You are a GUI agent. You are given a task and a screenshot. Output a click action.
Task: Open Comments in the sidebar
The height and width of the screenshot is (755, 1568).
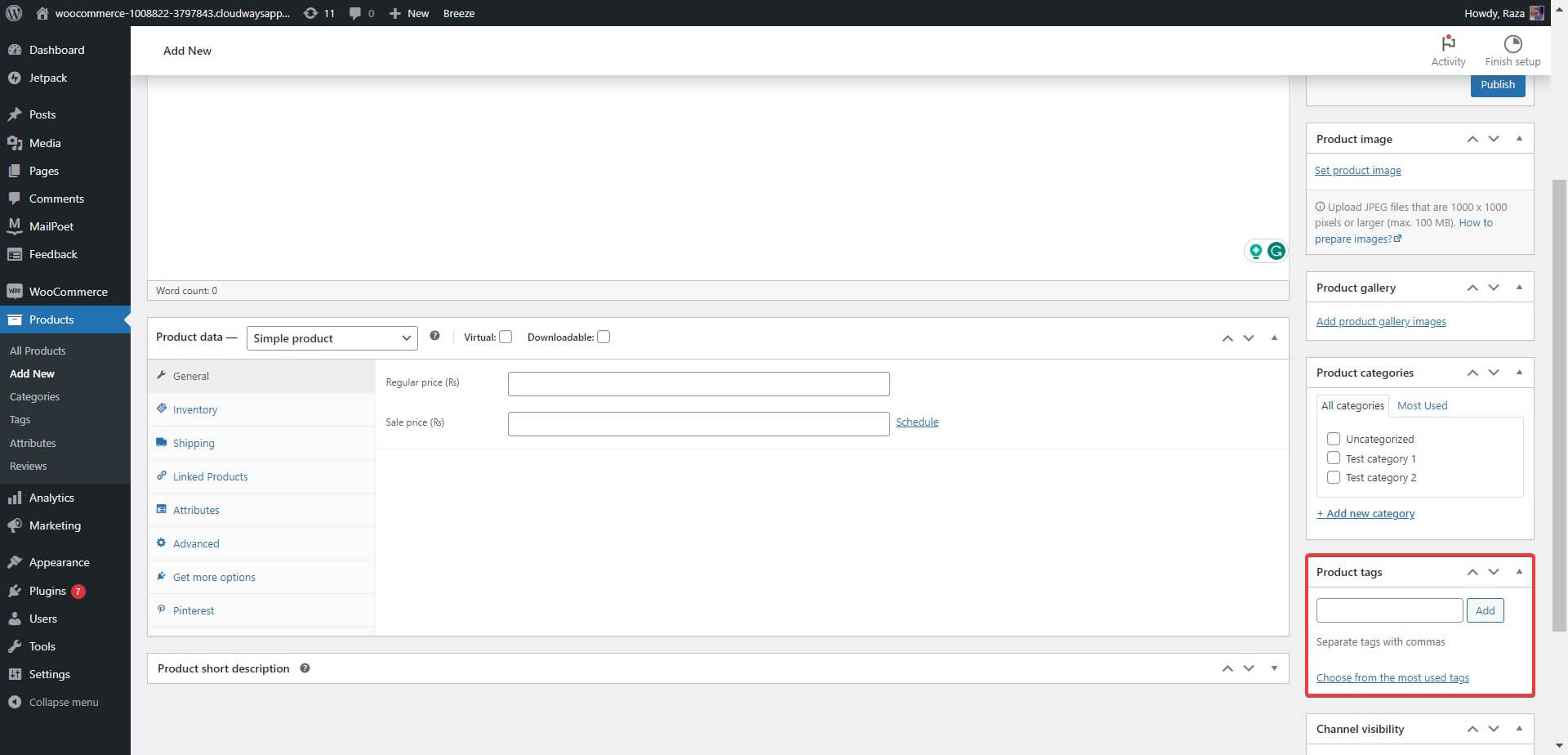pyautogui.click(x=65, y=199)
